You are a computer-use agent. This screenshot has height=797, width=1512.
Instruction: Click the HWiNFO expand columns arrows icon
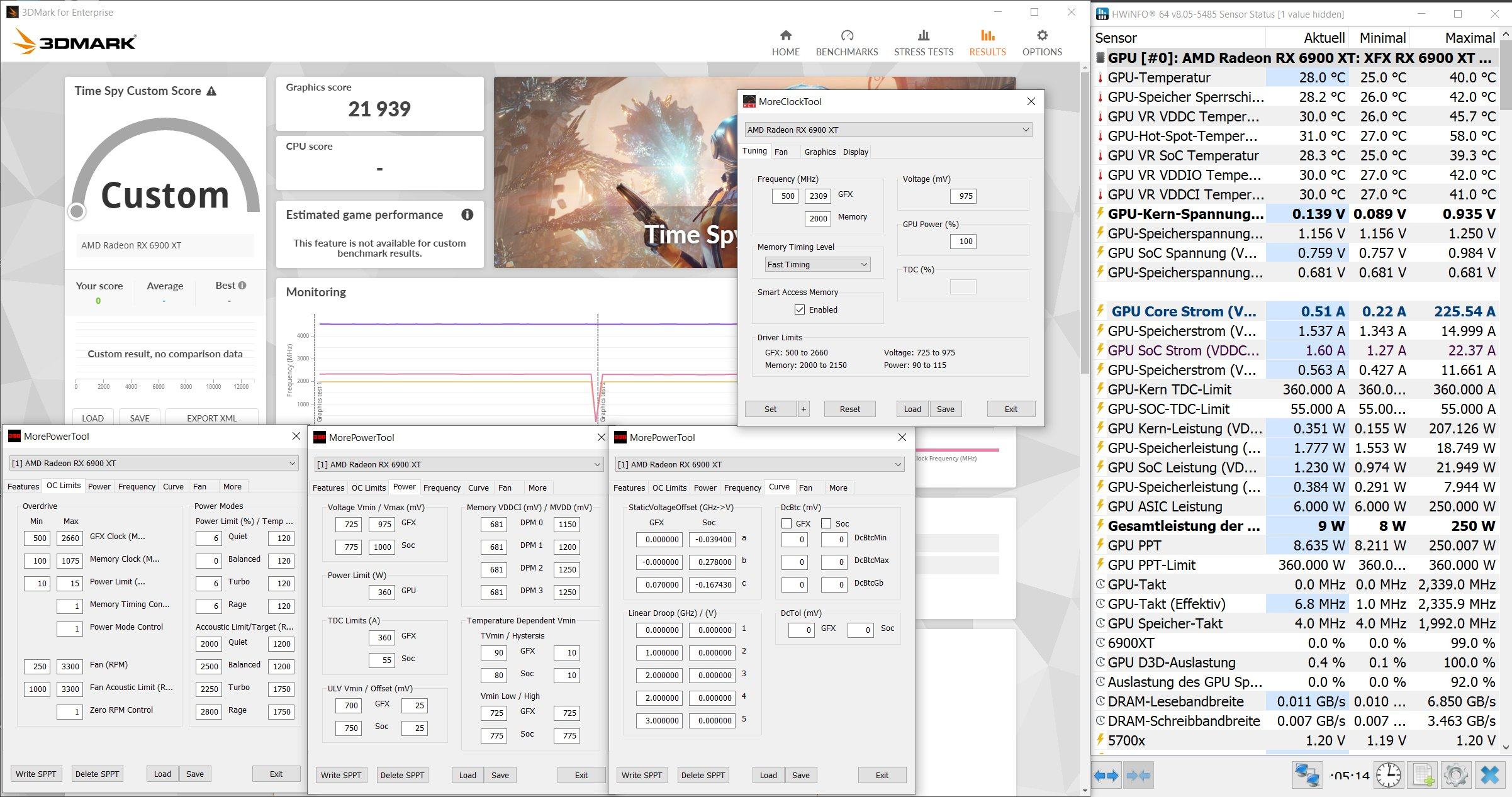1107,776
